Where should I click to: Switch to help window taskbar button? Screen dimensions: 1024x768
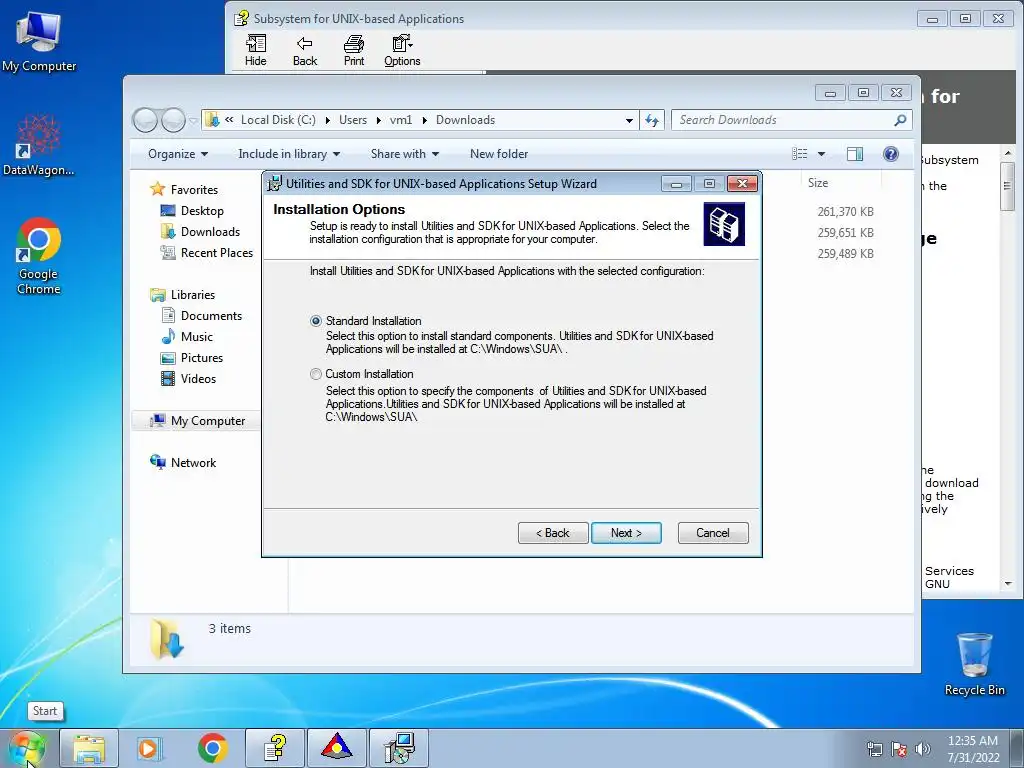(275, 748)
